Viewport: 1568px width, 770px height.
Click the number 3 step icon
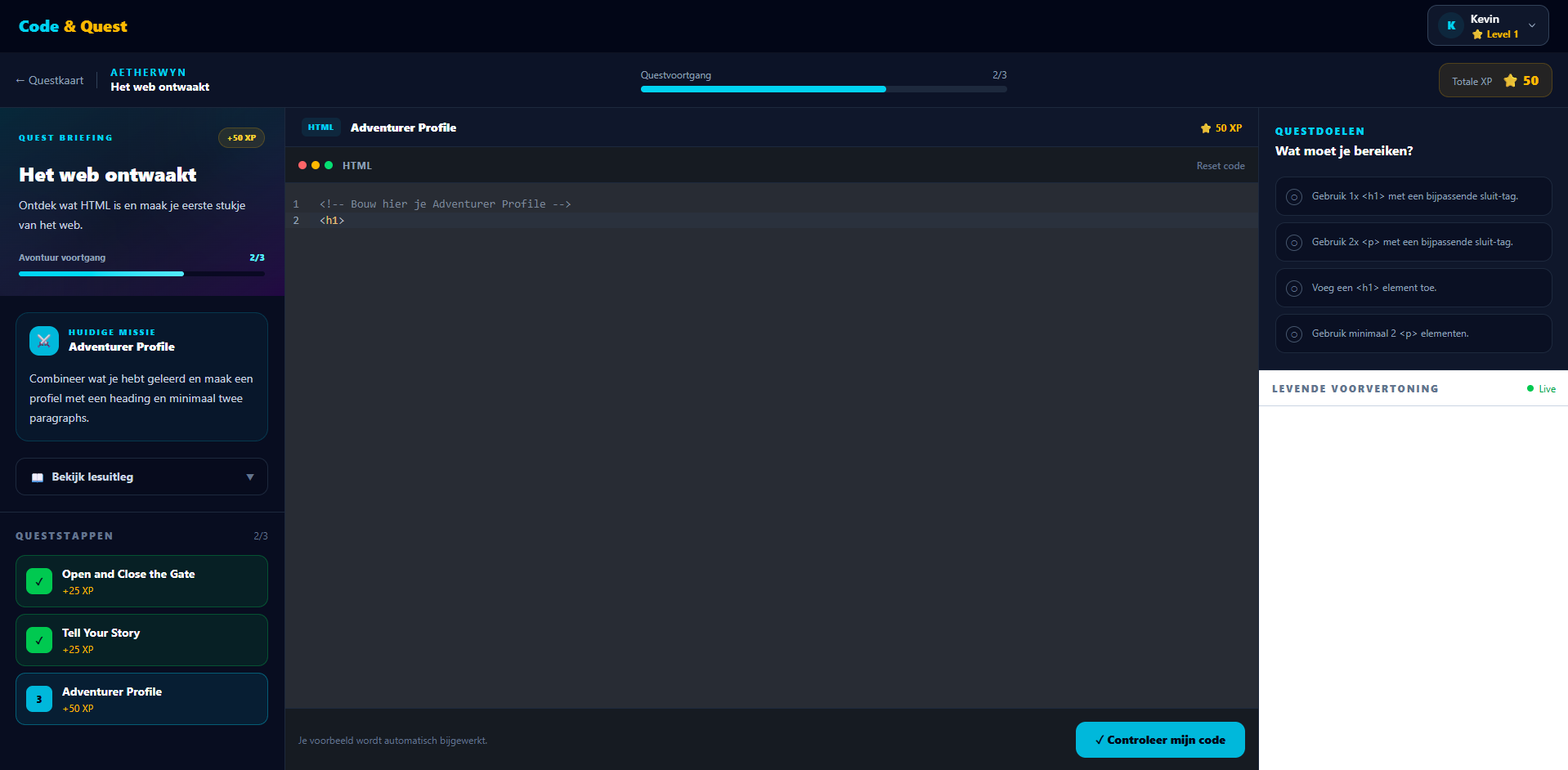coord(39,699)
